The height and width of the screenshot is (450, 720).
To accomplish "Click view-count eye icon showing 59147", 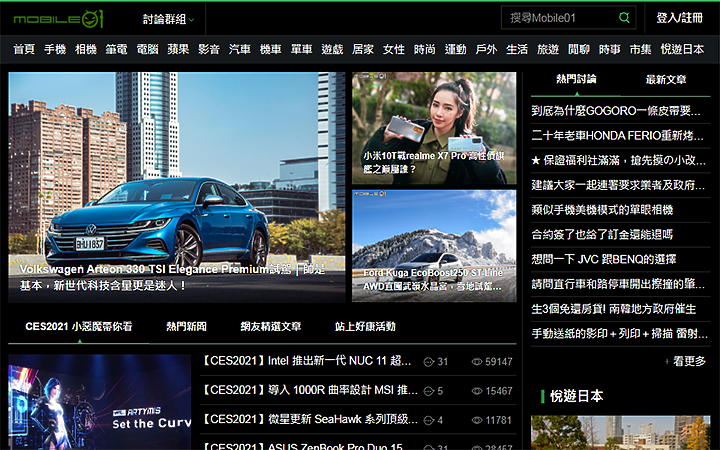I will point(477,362).
